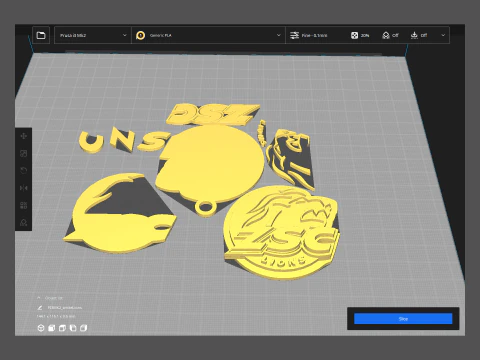Click the job name text field
This screenshot has width=480, height=360.
coord(64,307)
